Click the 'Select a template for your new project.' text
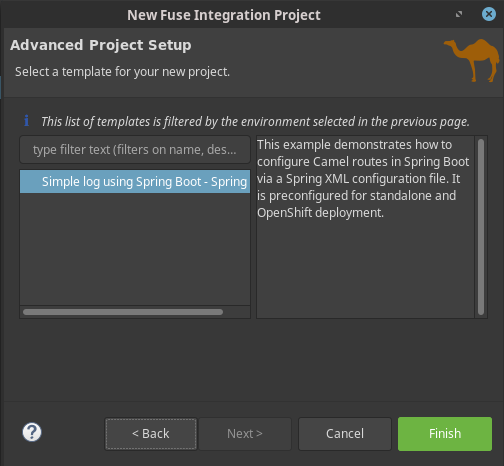This screenshot has width=504, height=466. 122,72
